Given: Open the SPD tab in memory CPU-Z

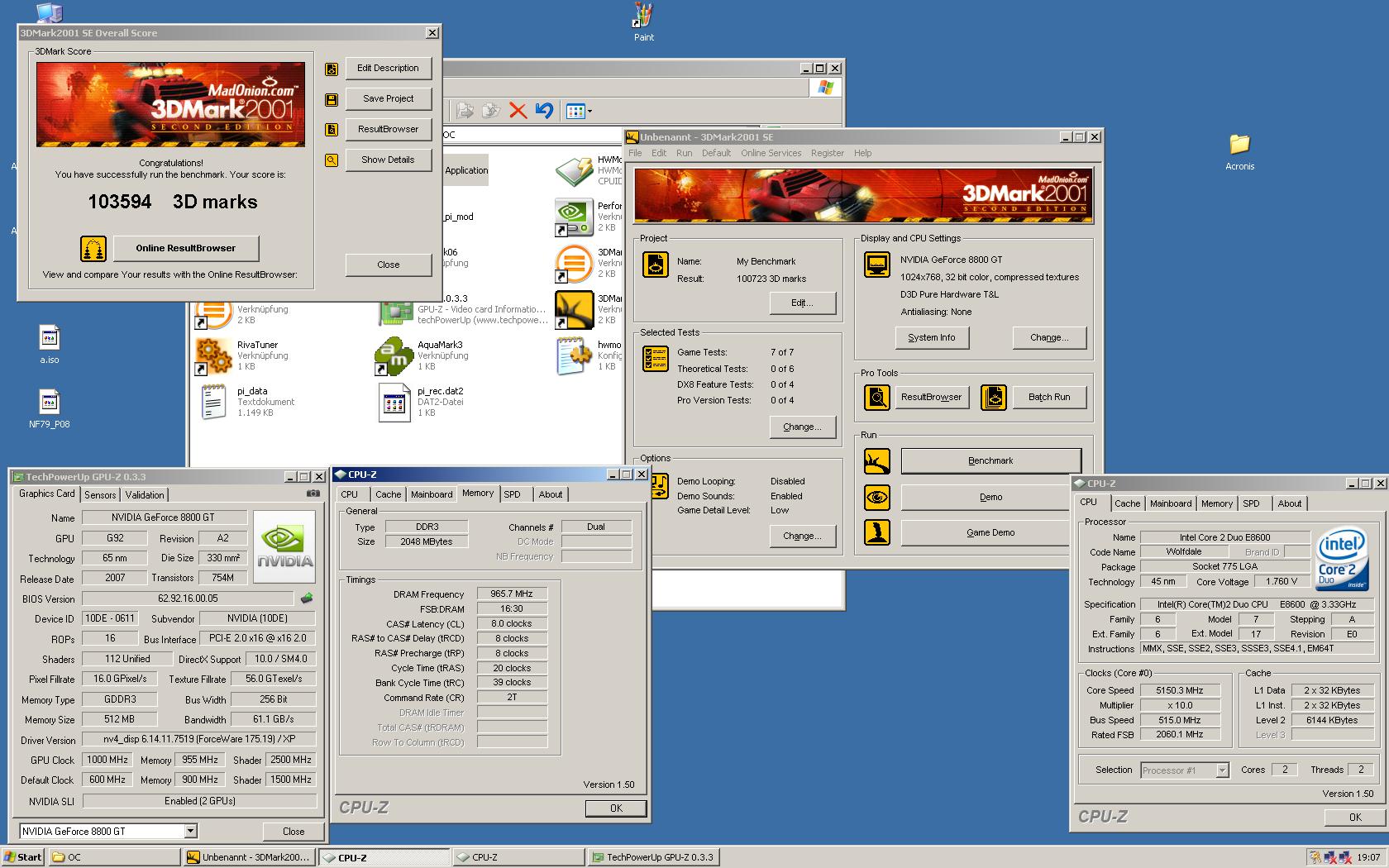Looking at the screenshot, I should coord(513,494).
